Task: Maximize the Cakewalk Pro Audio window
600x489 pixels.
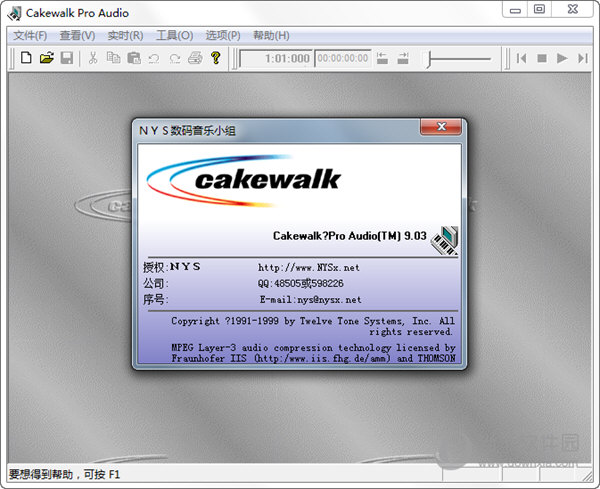Action: point(540,9)
